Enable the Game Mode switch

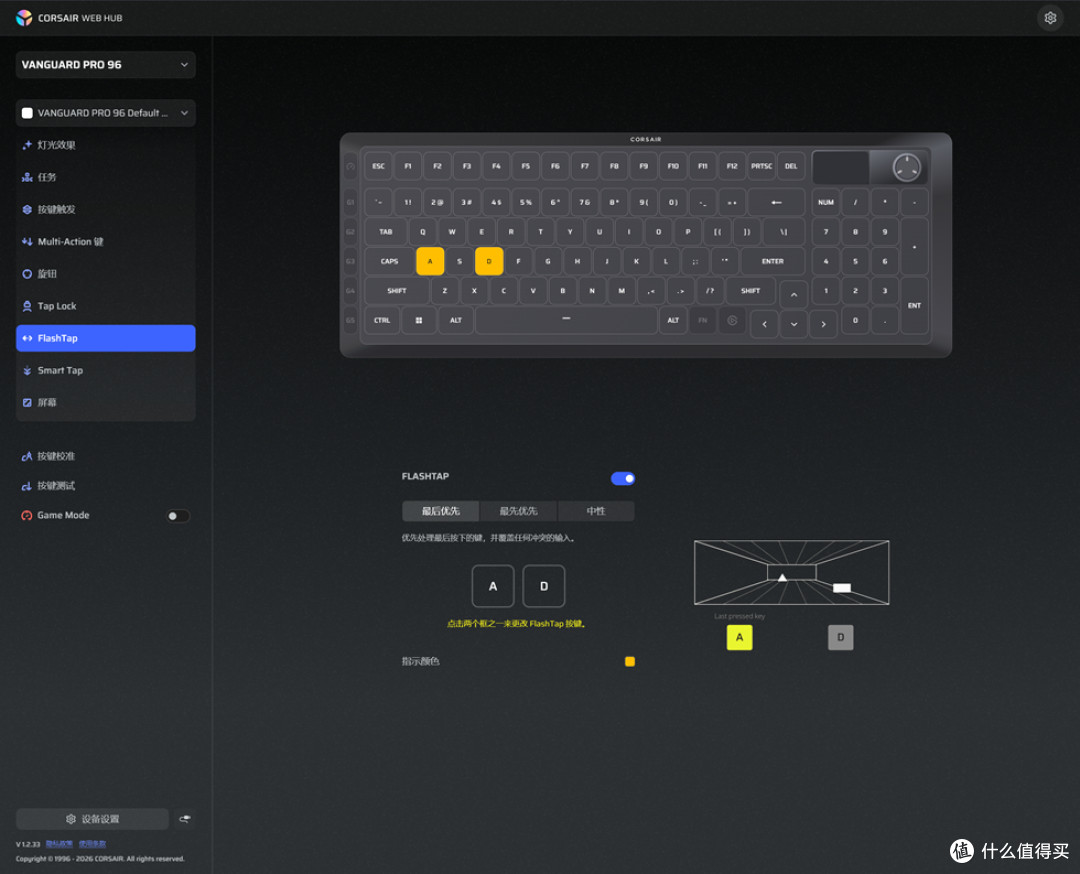(x=178, y=516)
